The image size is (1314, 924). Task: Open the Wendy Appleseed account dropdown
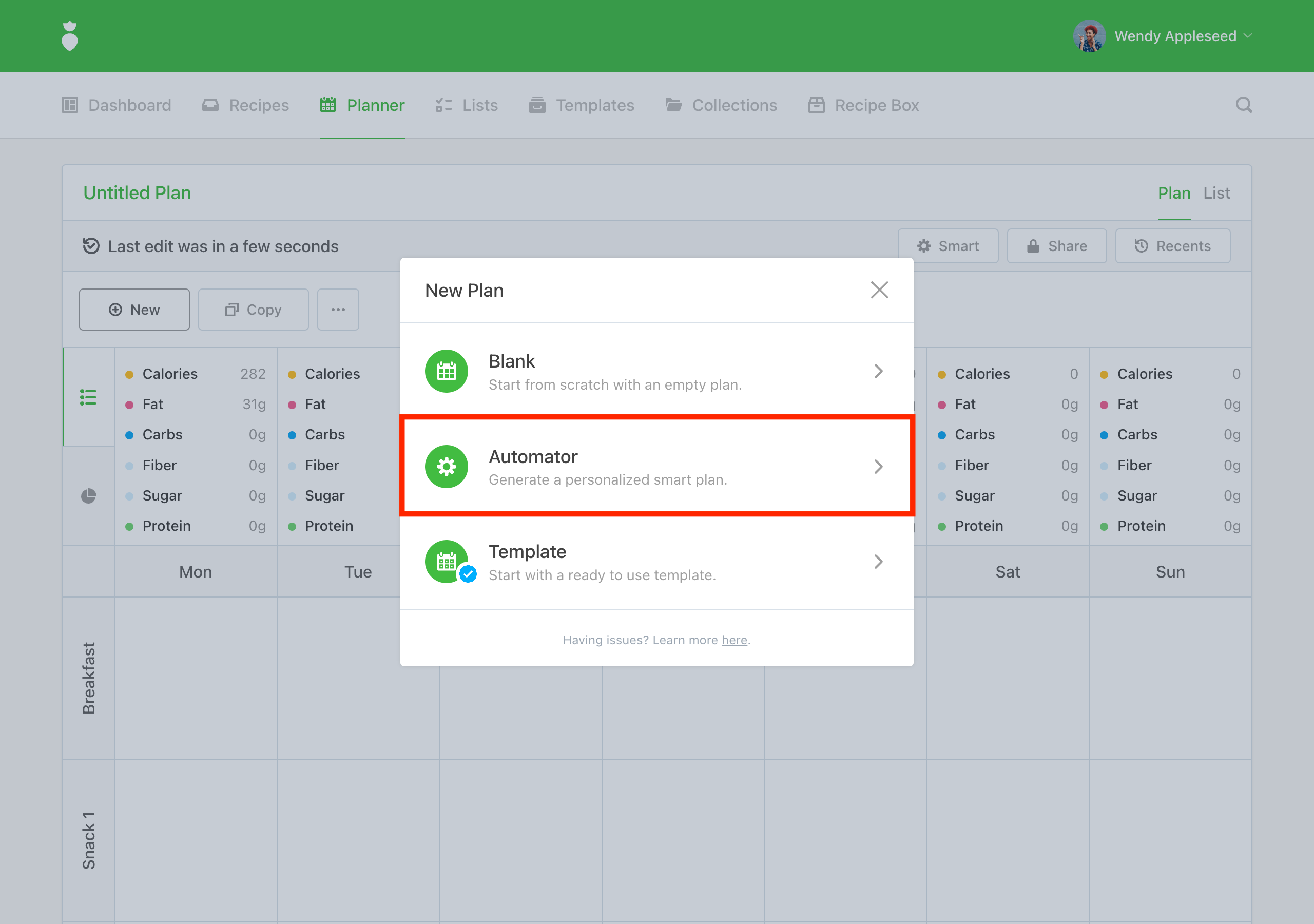click(x=1248, y=36)
